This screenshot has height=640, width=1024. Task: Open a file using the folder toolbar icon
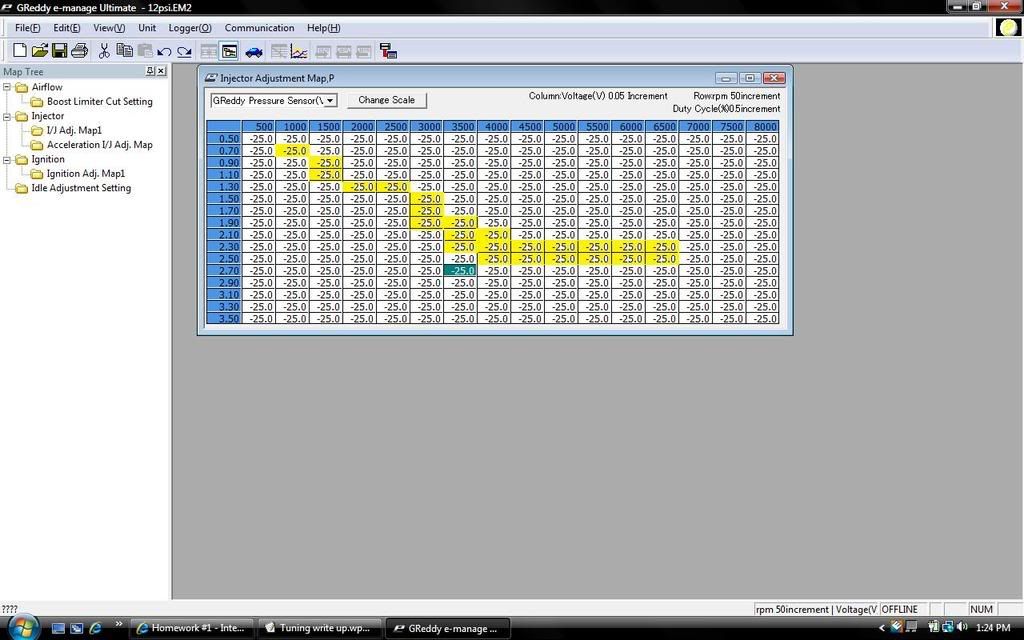click(x=40, y=51)
